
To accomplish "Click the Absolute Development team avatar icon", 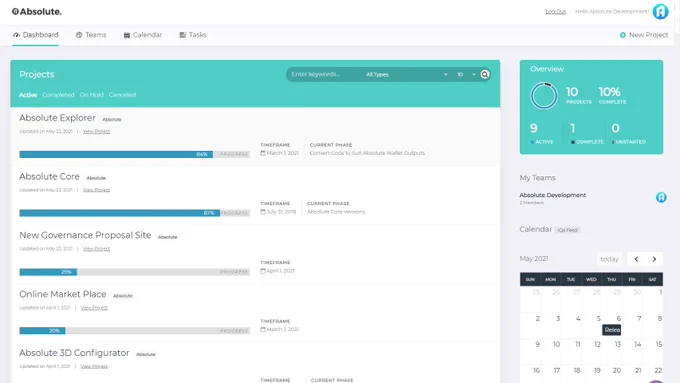I will pyautogui.click(x=661, y=198).
